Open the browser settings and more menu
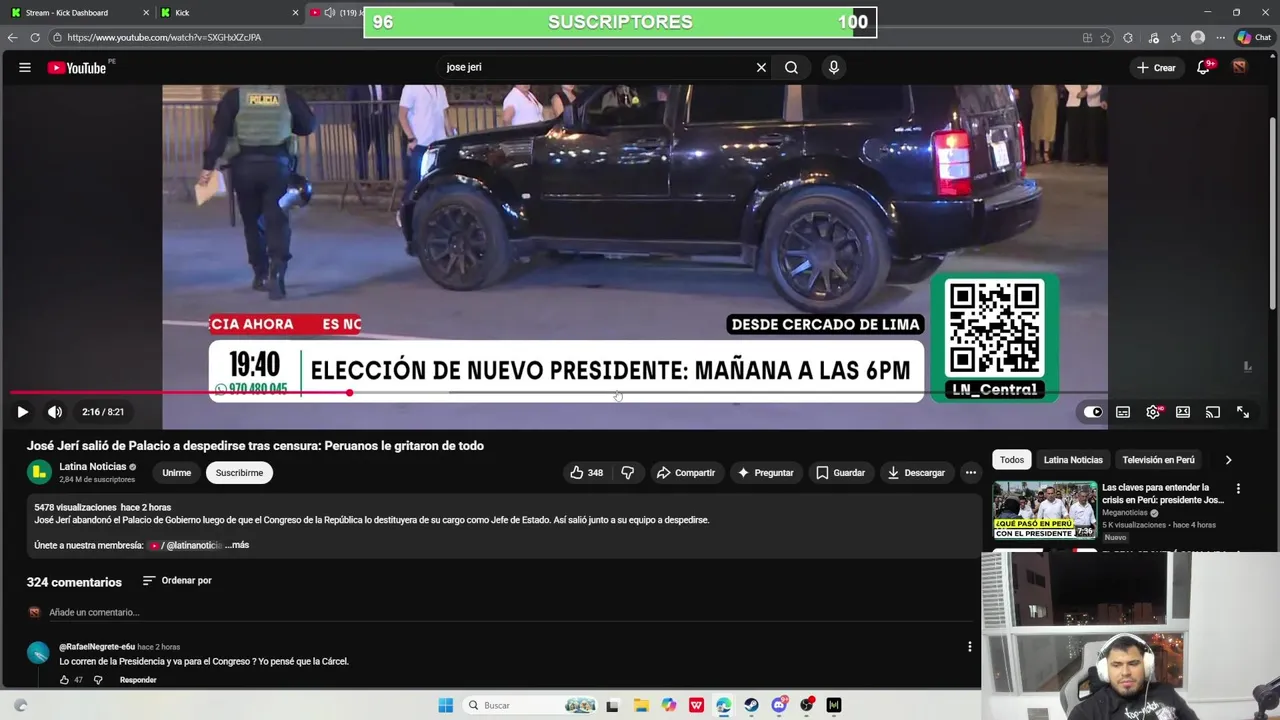The width and height of the screenshot is (1280, 720). pyautogui.click(x=1220, y=37)
